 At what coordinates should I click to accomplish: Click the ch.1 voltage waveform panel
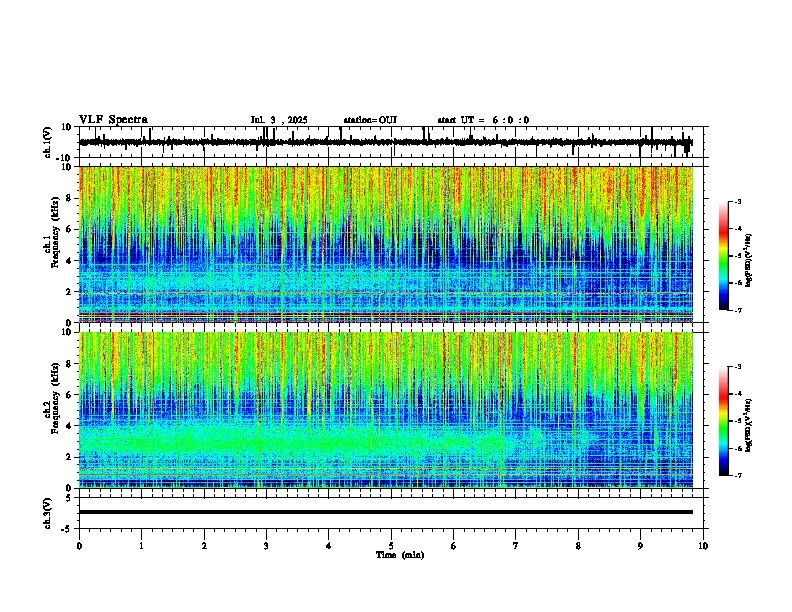(391, 142)
